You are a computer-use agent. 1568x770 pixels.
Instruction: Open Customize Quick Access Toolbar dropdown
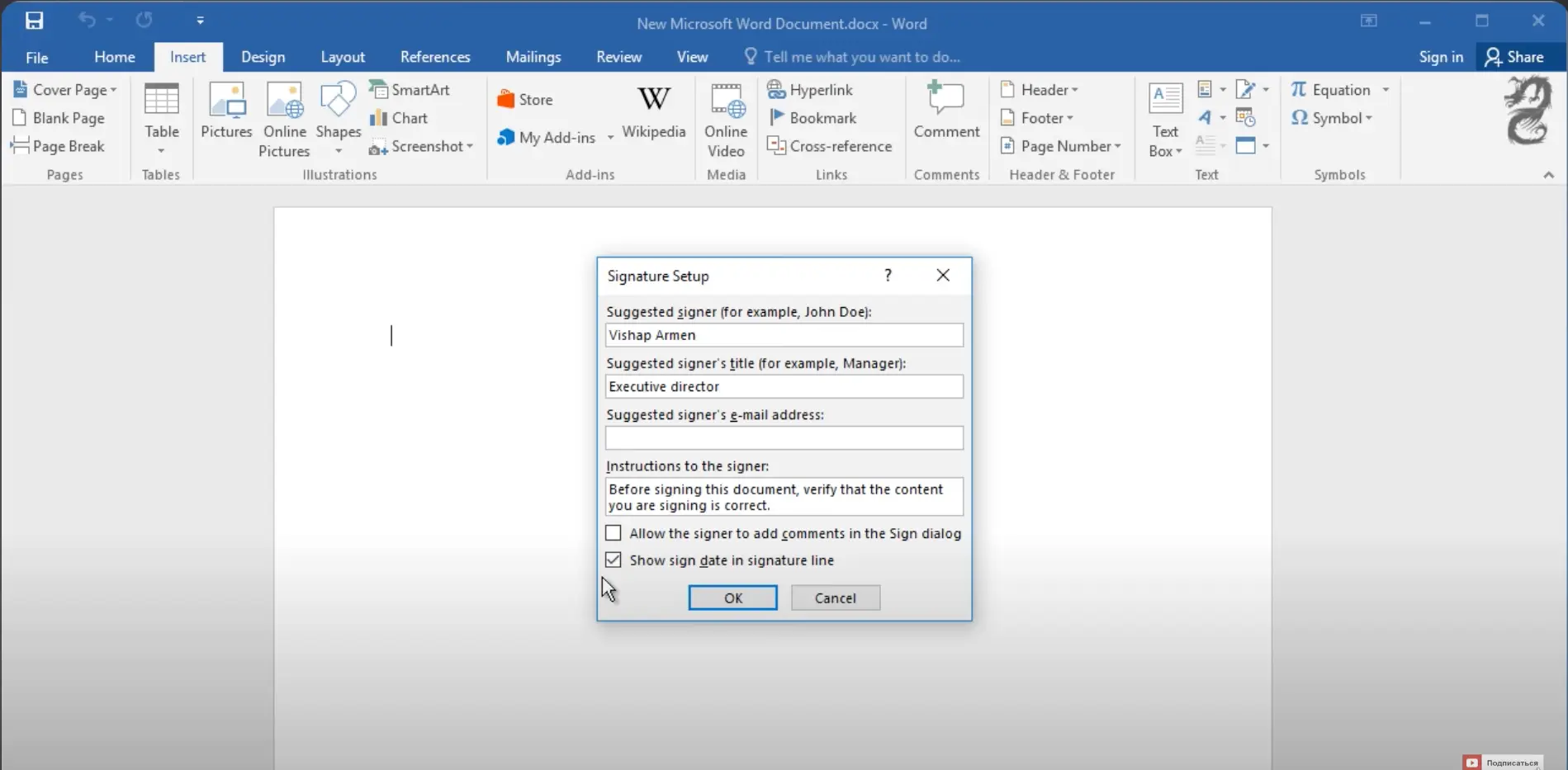point(200,21)
